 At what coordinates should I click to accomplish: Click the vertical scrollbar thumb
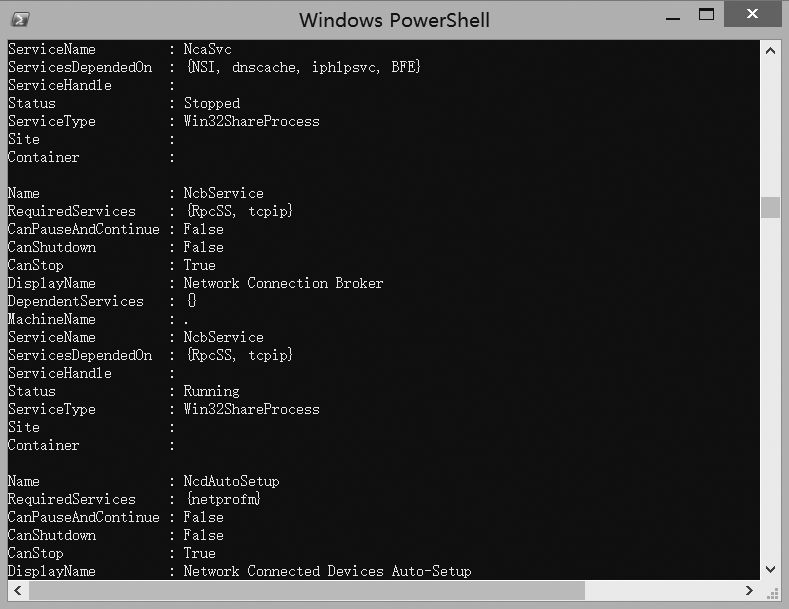pos(770,207)
